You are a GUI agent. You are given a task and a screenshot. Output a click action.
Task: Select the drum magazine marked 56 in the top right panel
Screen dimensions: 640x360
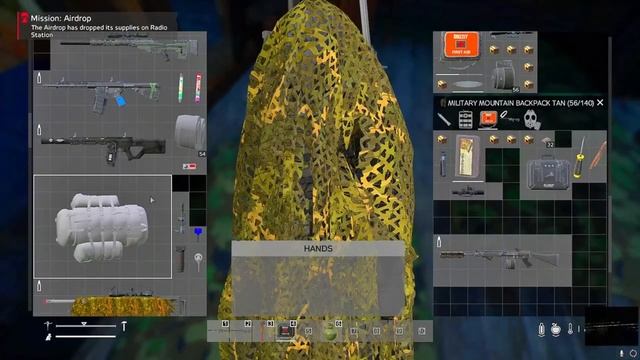point(503,76)
